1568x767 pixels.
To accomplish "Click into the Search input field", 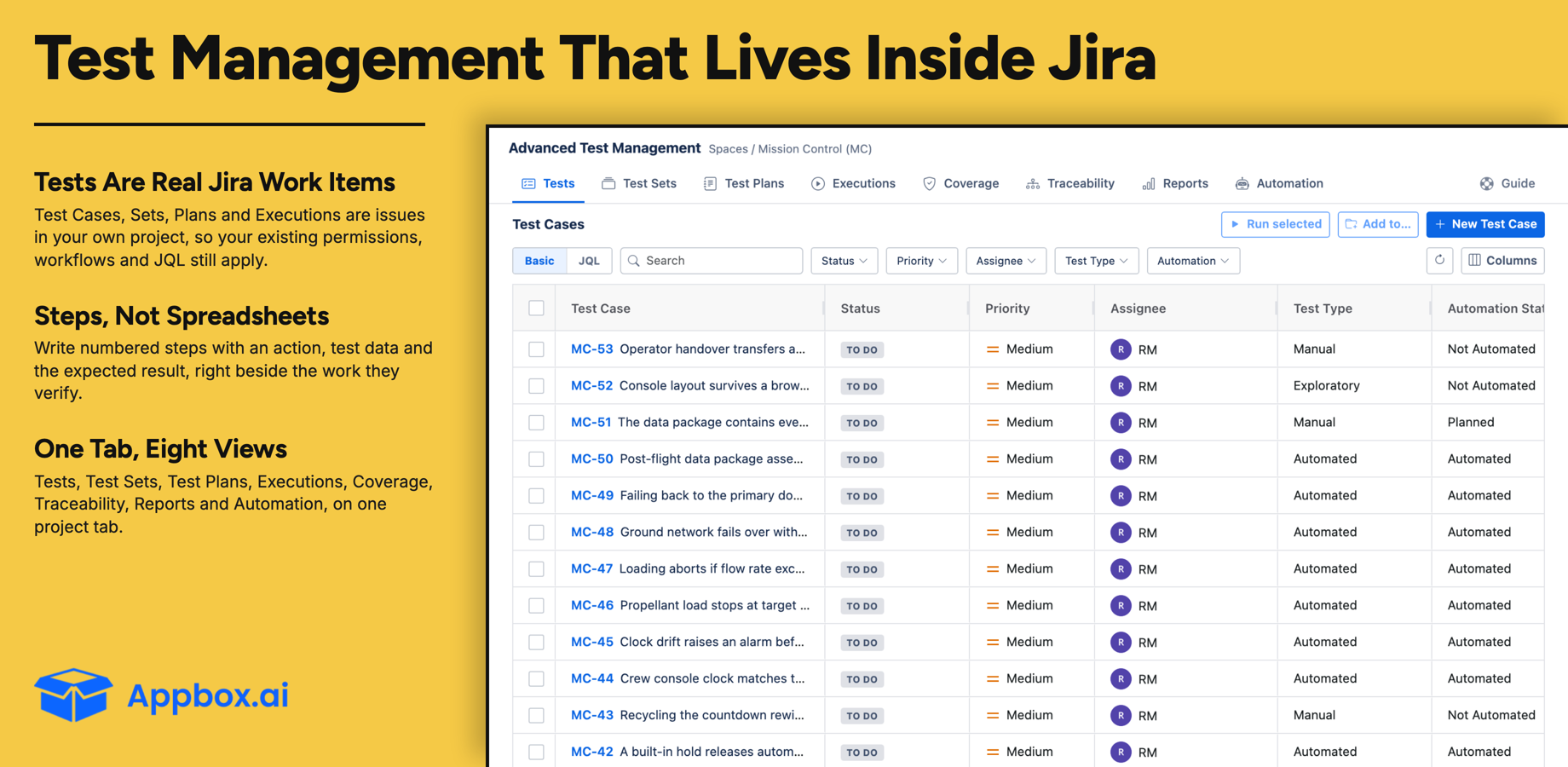I will tap(712, 261).
